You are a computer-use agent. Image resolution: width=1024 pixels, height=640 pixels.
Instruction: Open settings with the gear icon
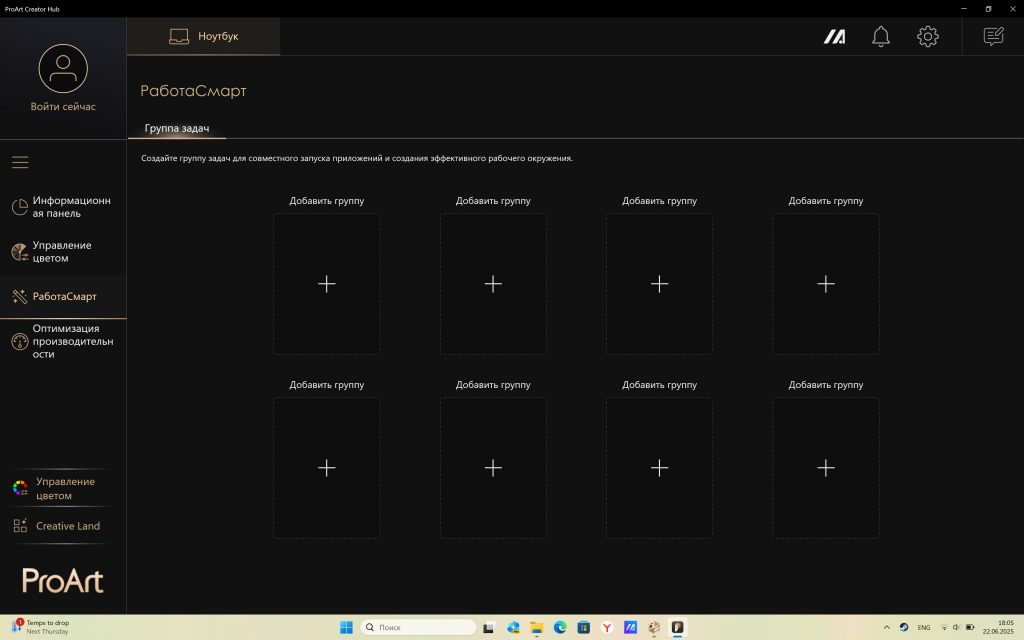927,37
